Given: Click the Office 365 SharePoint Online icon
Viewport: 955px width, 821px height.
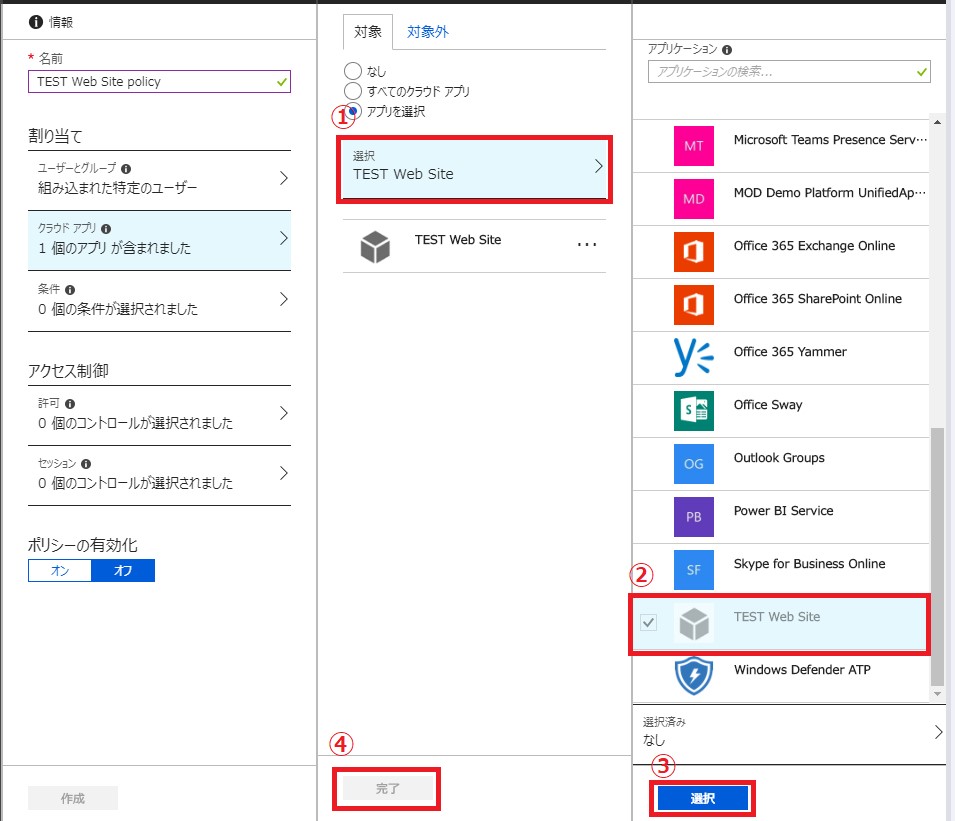Looking at the screenshot, I should click(x=693, y=305).
